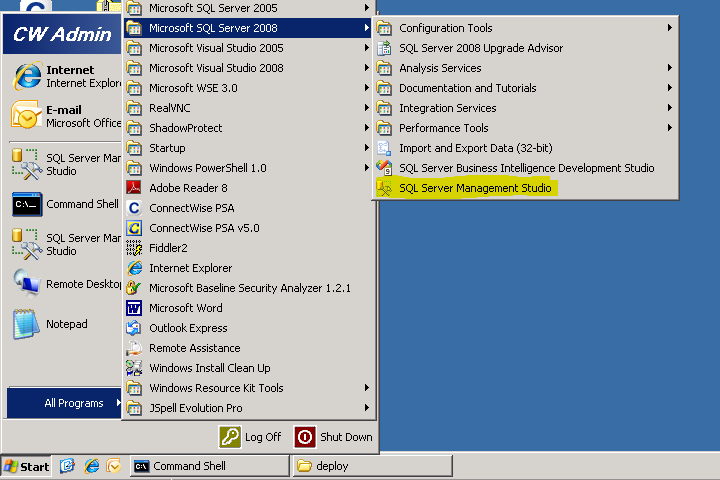Open Fiddler2 from programs list
Screen dimensions: 720x480
168,248
